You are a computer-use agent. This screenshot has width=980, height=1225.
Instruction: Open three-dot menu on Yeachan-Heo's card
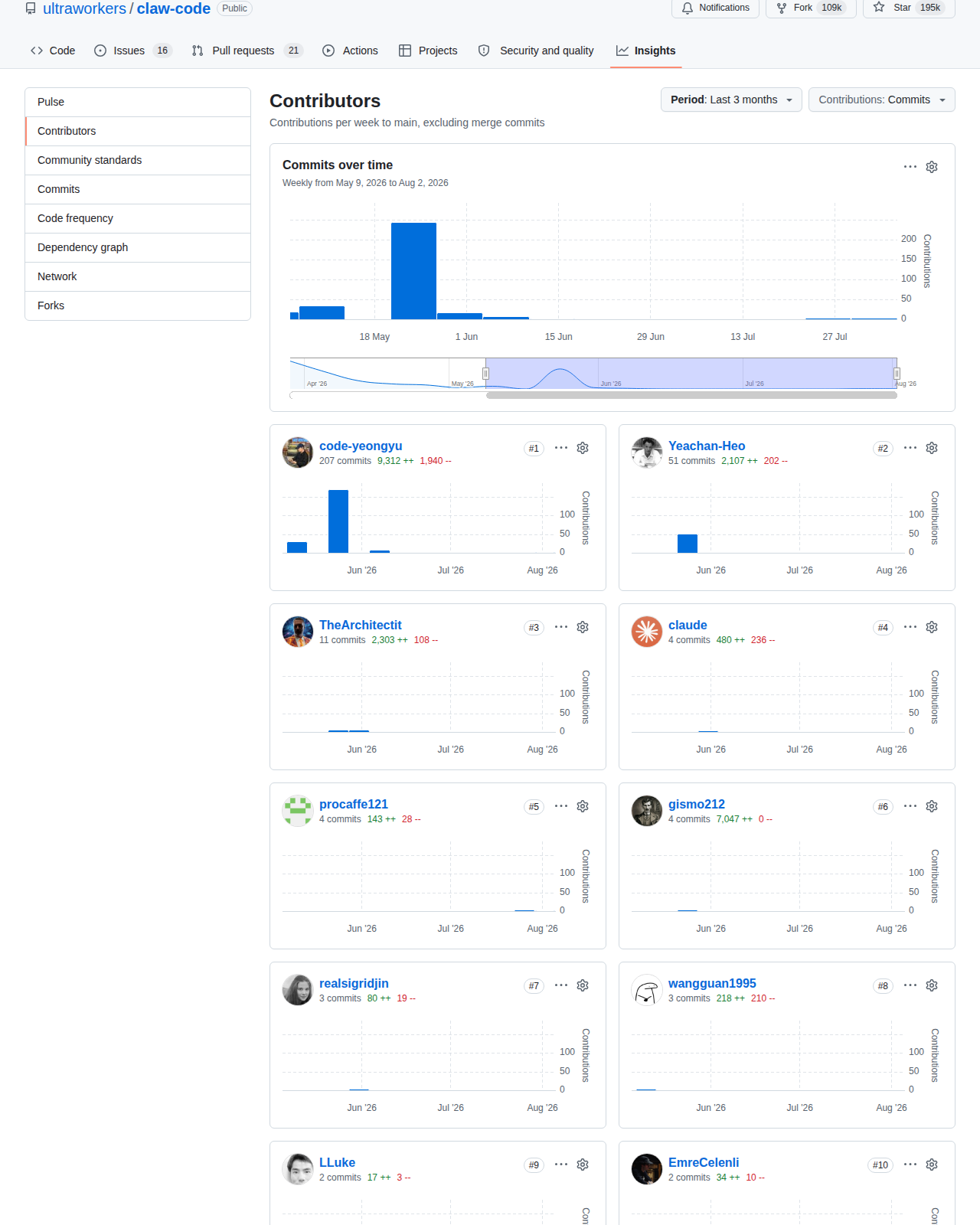tap(910, 448)
